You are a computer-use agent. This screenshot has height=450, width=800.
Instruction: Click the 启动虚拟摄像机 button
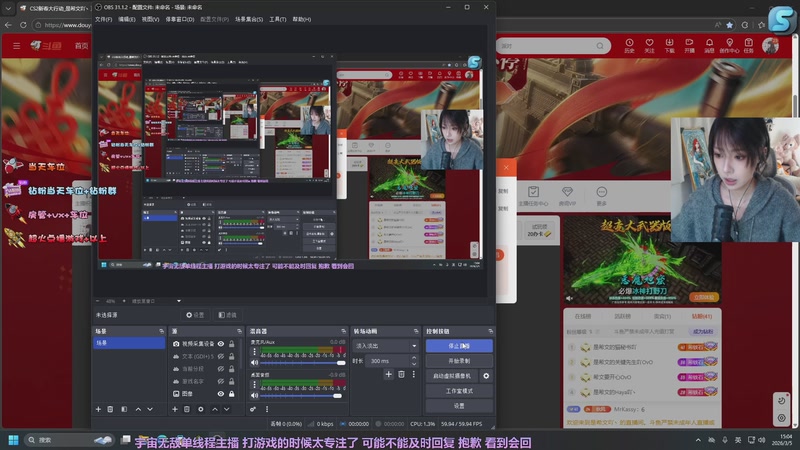click(452, 376)
